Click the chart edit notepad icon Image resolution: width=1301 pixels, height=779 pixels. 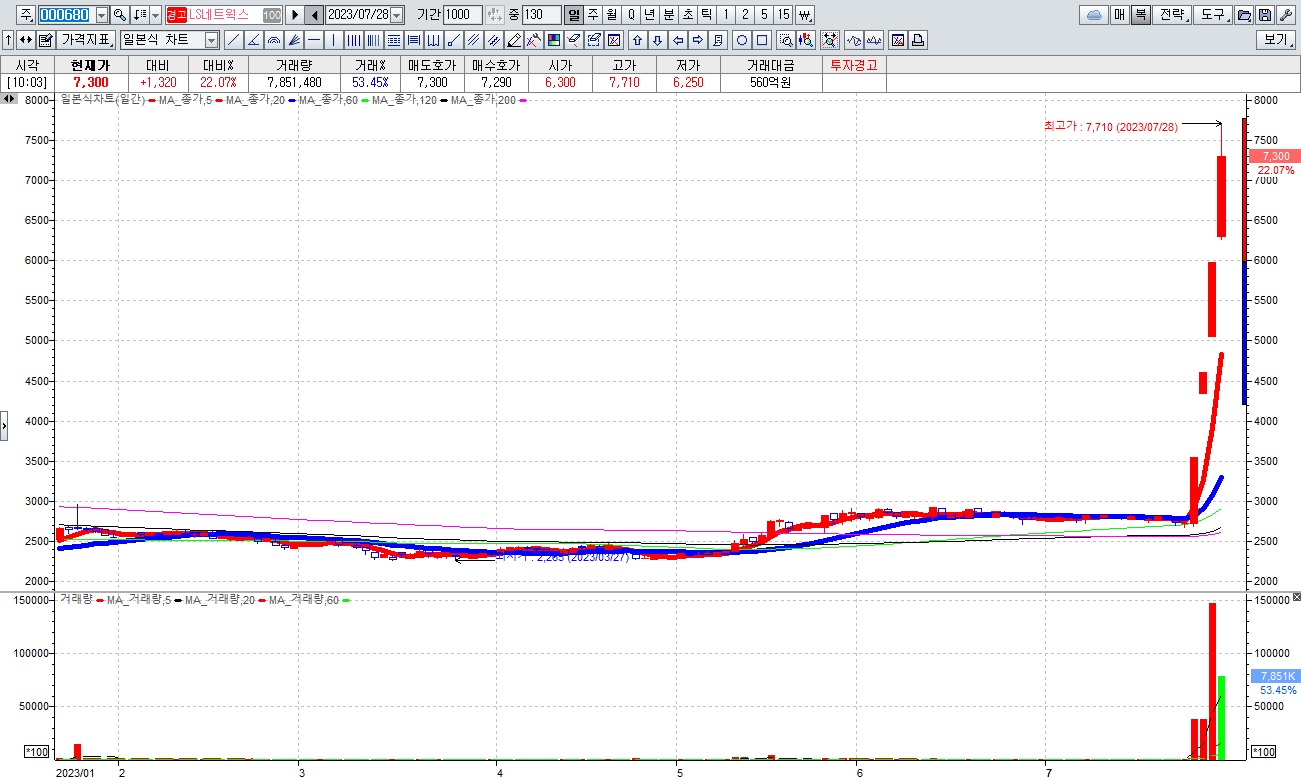(45, 40)
